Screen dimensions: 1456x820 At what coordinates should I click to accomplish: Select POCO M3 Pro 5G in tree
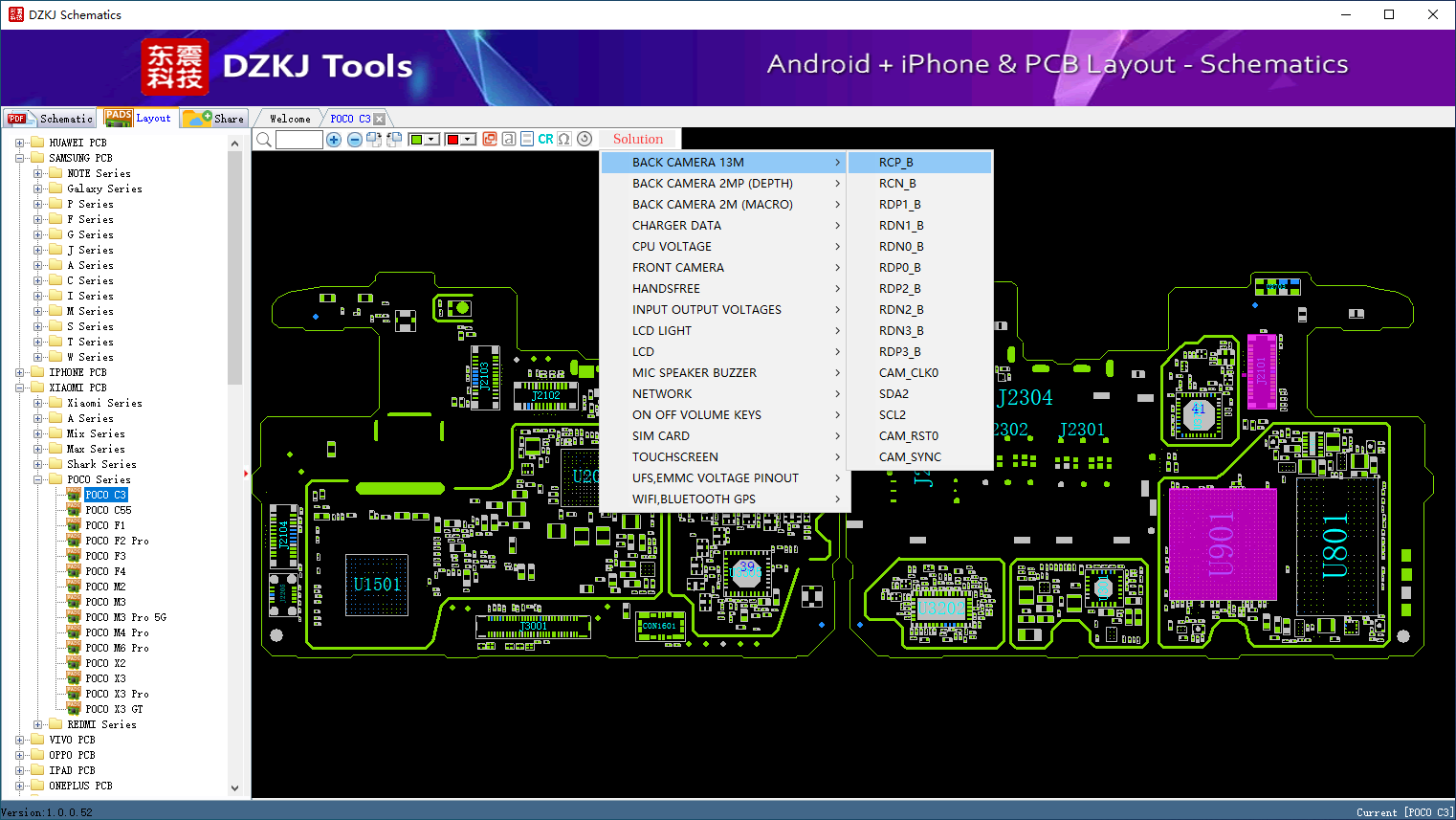coord(125,617)
